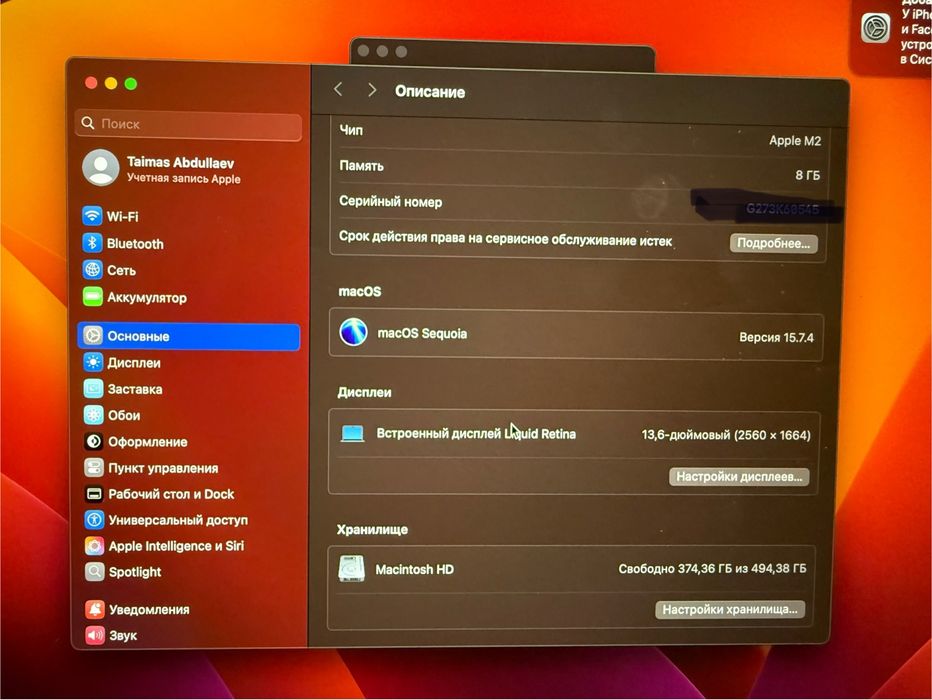
Task: Click the Хранилище section heading
Action: (372, 529)
